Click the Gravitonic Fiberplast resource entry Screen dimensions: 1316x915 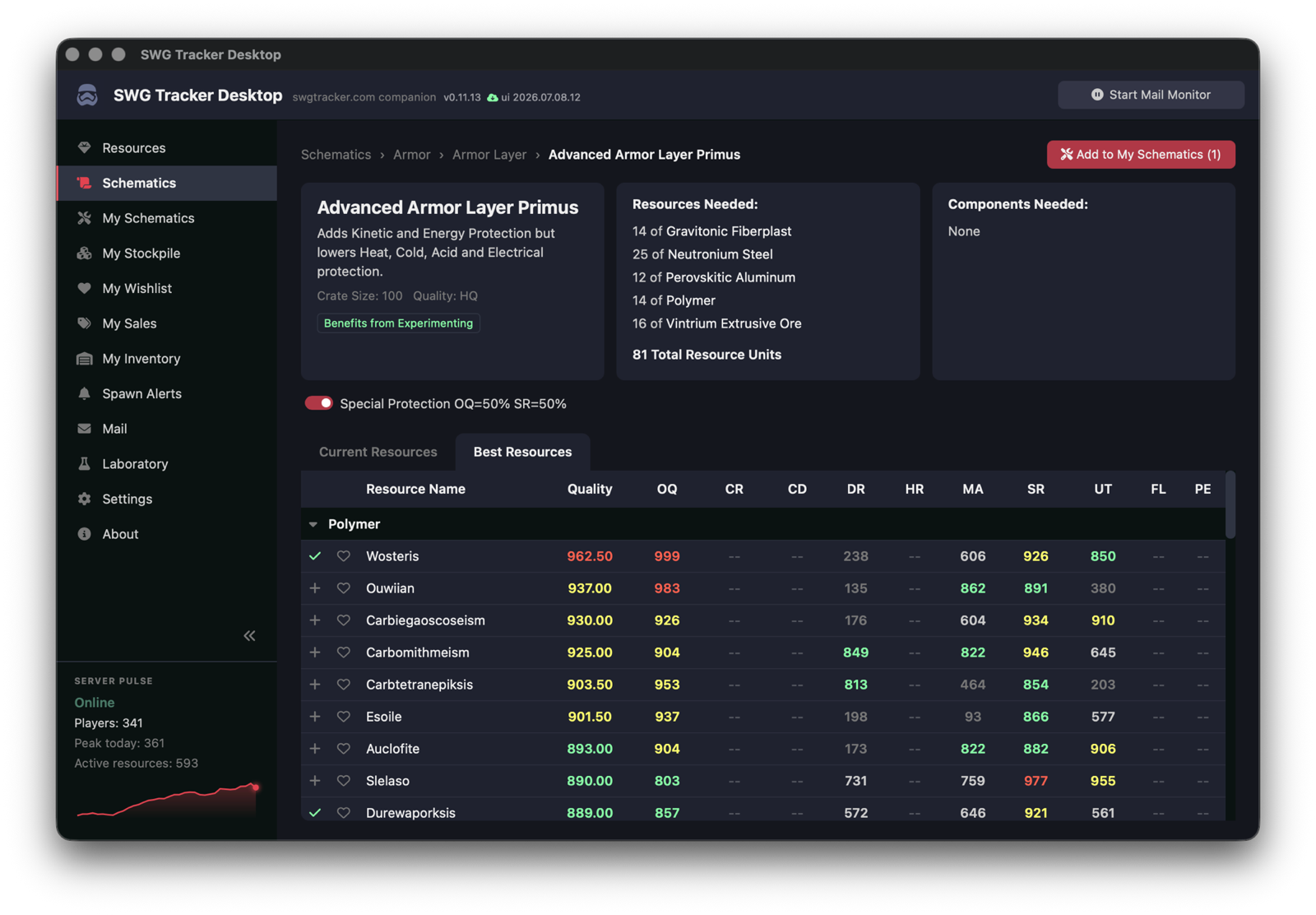pyautogui.click(x=711, y=231)
